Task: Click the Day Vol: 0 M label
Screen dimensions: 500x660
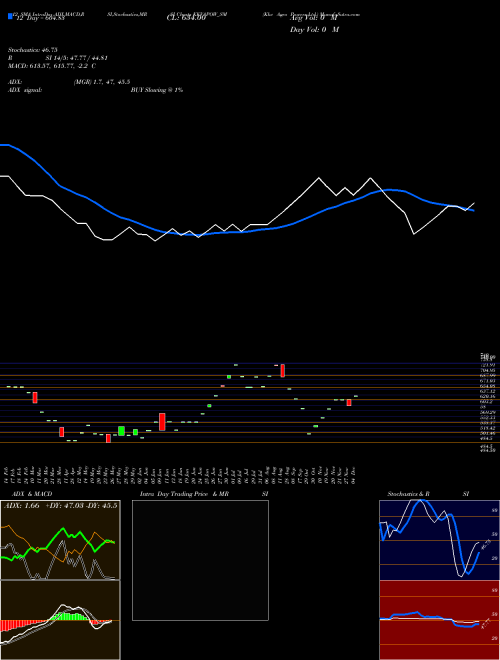Action: 314,30
